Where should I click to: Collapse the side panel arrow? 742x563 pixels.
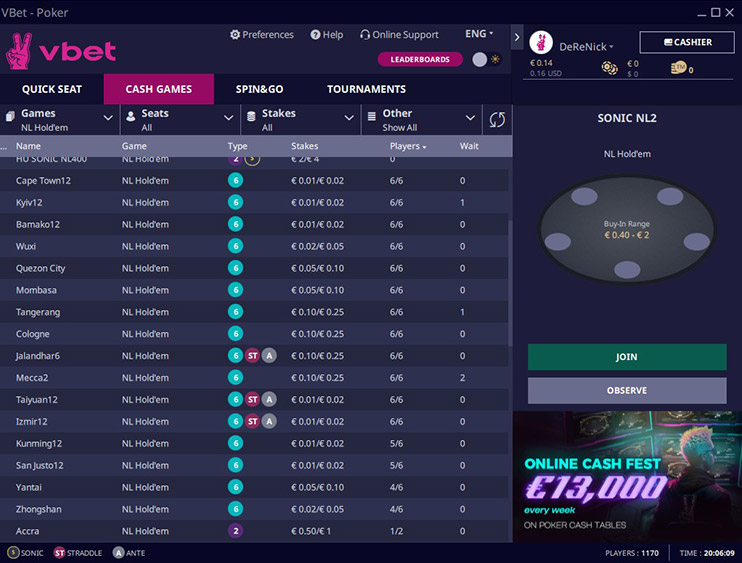tap(517, 37)
